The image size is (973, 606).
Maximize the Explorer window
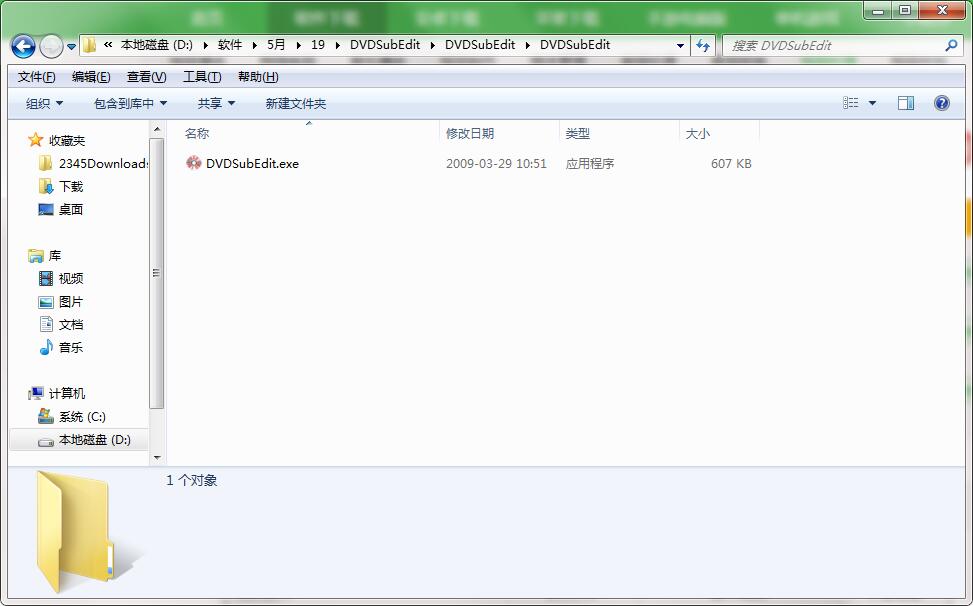[905, 10]
